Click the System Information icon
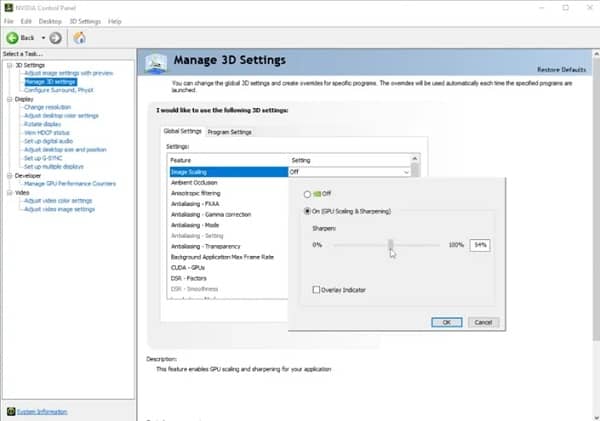The height and width of the screenshot is (421, 600). [11, 411]
